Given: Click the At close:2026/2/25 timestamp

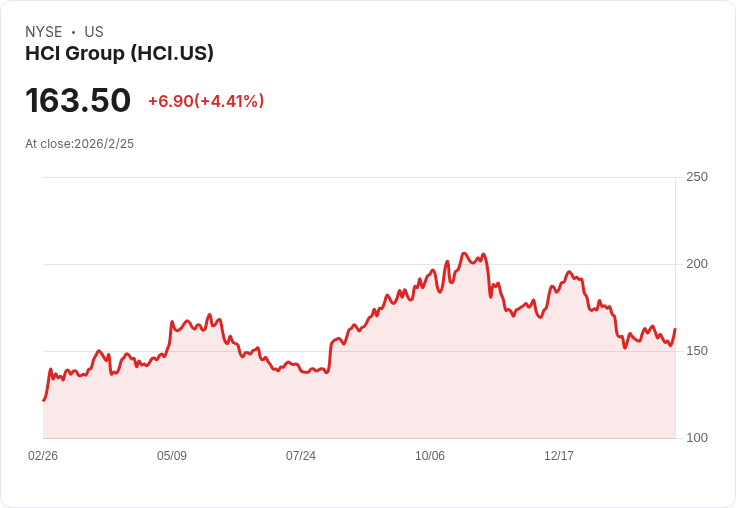Looking at the screenshot, I should tap(79, 144).
